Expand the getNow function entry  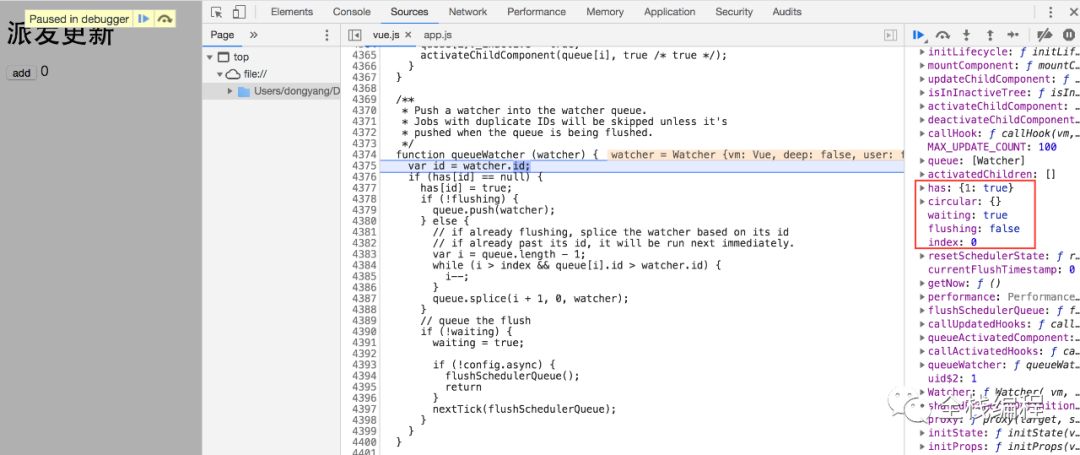923,284
